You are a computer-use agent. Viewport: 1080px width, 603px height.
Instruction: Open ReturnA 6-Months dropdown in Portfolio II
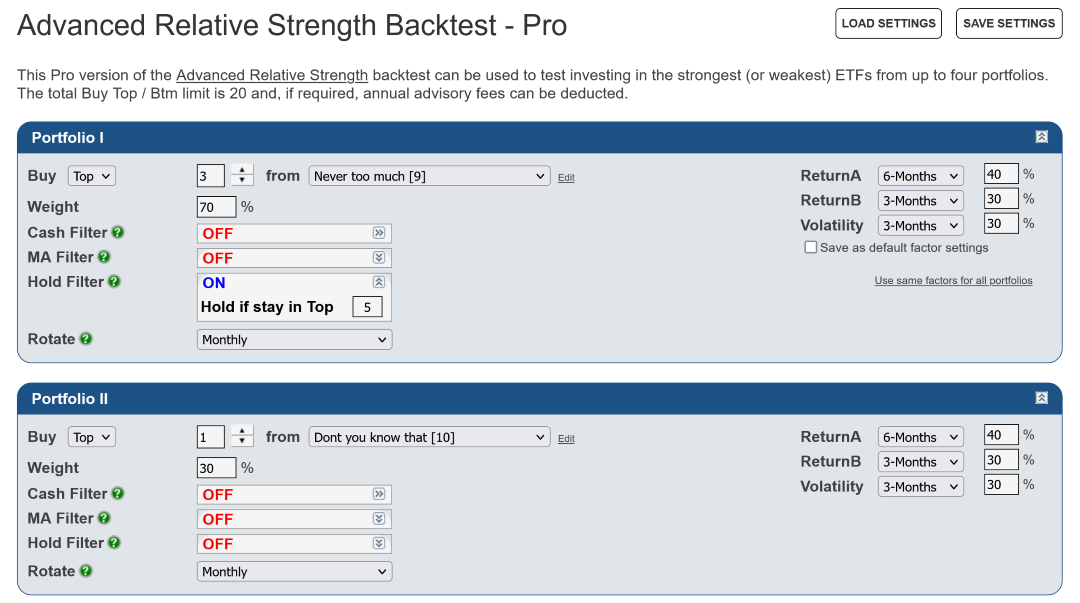pyautogui.click(x=920, y=437)
